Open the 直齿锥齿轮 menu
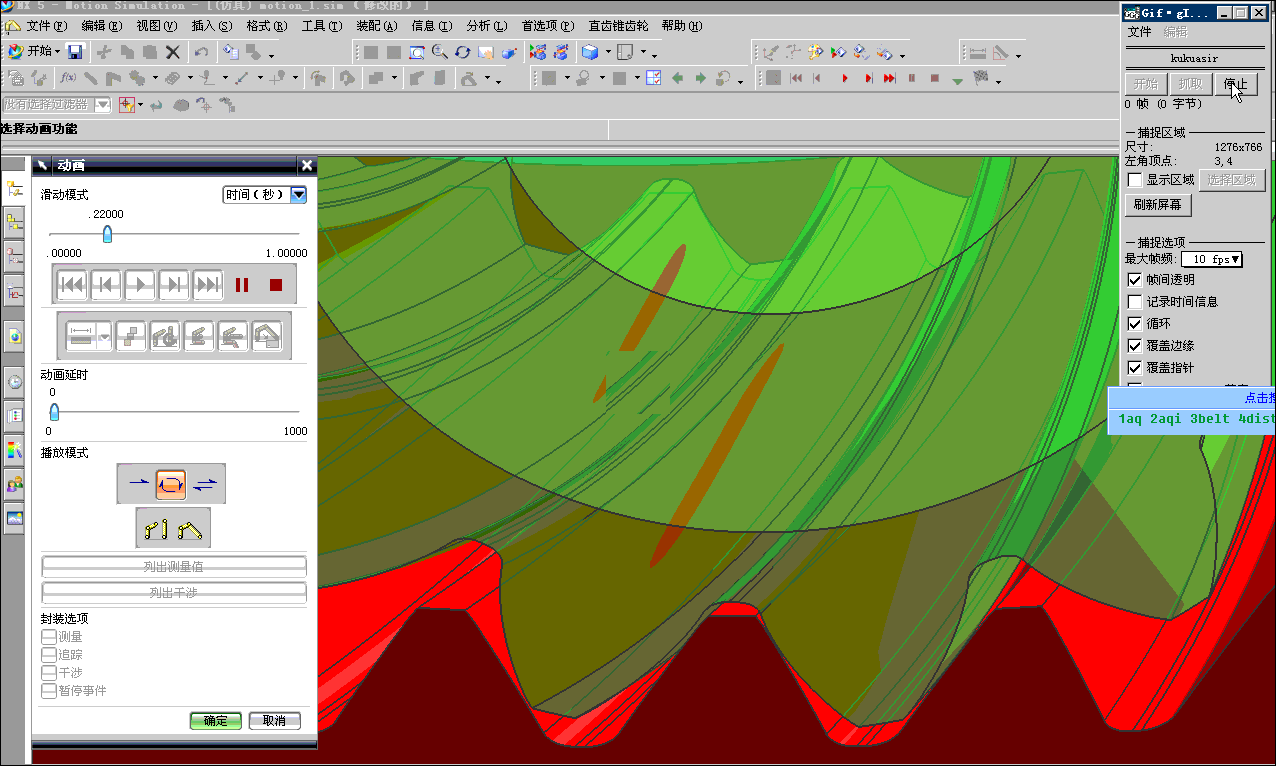The width and height of the screenshot is (1276, 766). pos(619,25)
